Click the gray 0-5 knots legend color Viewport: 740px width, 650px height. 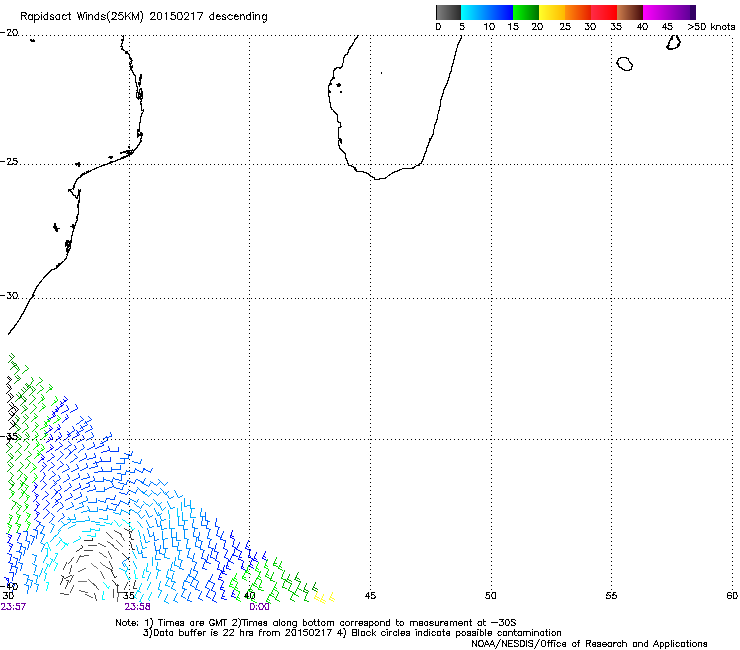pyautogui.click(x=448, y=12)
